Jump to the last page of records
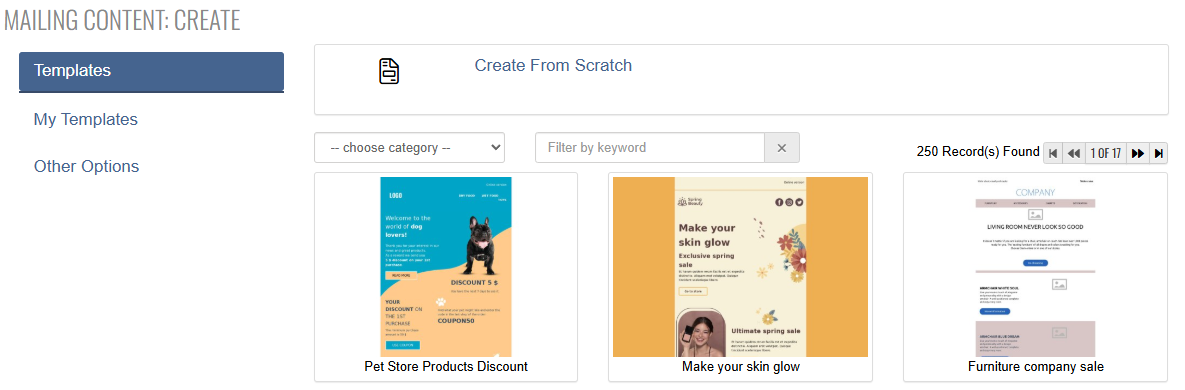 pyautogui.click(x=1159, y=153)
